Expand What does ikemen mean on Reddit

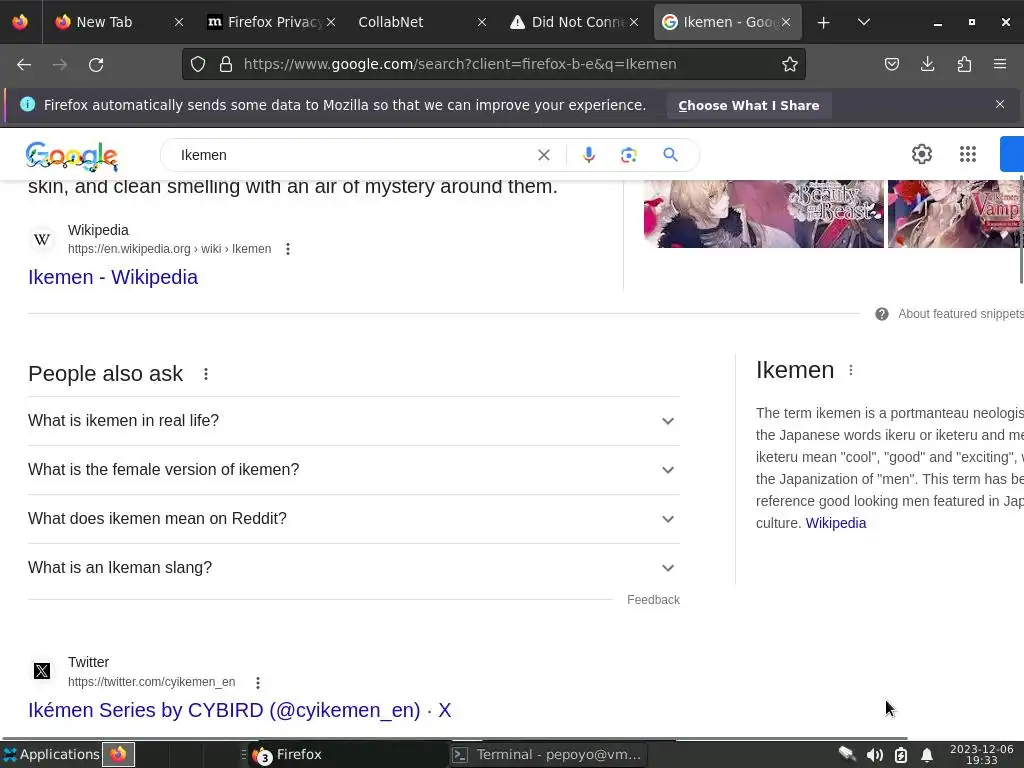pos(354,519)
